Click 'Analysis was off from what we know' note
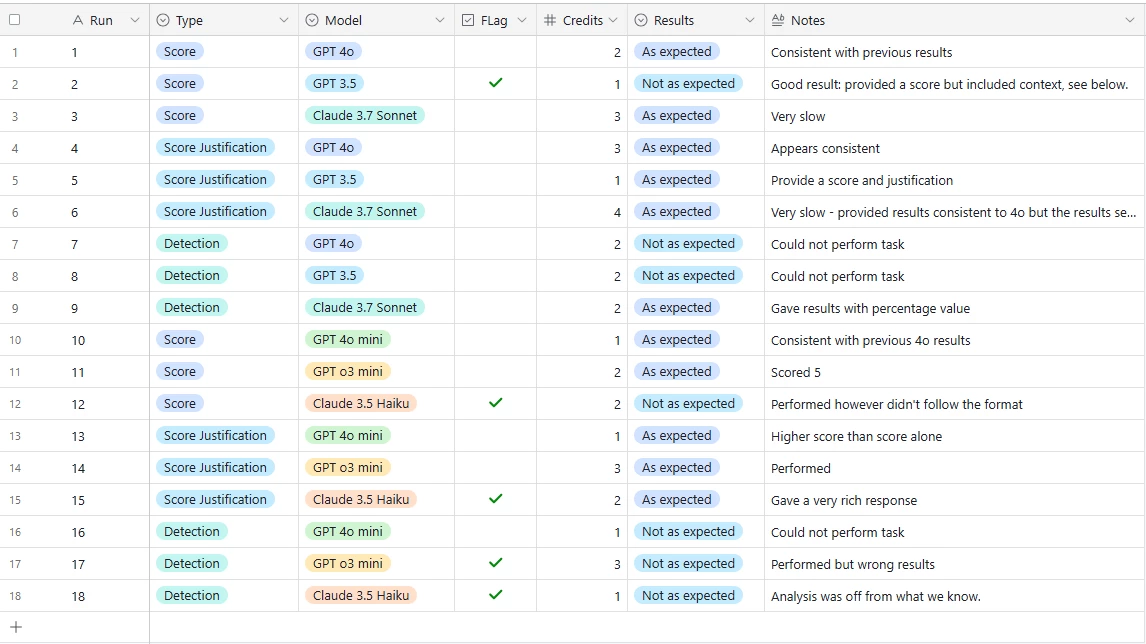Screen dimensions: 1146x644 [876, 596]
